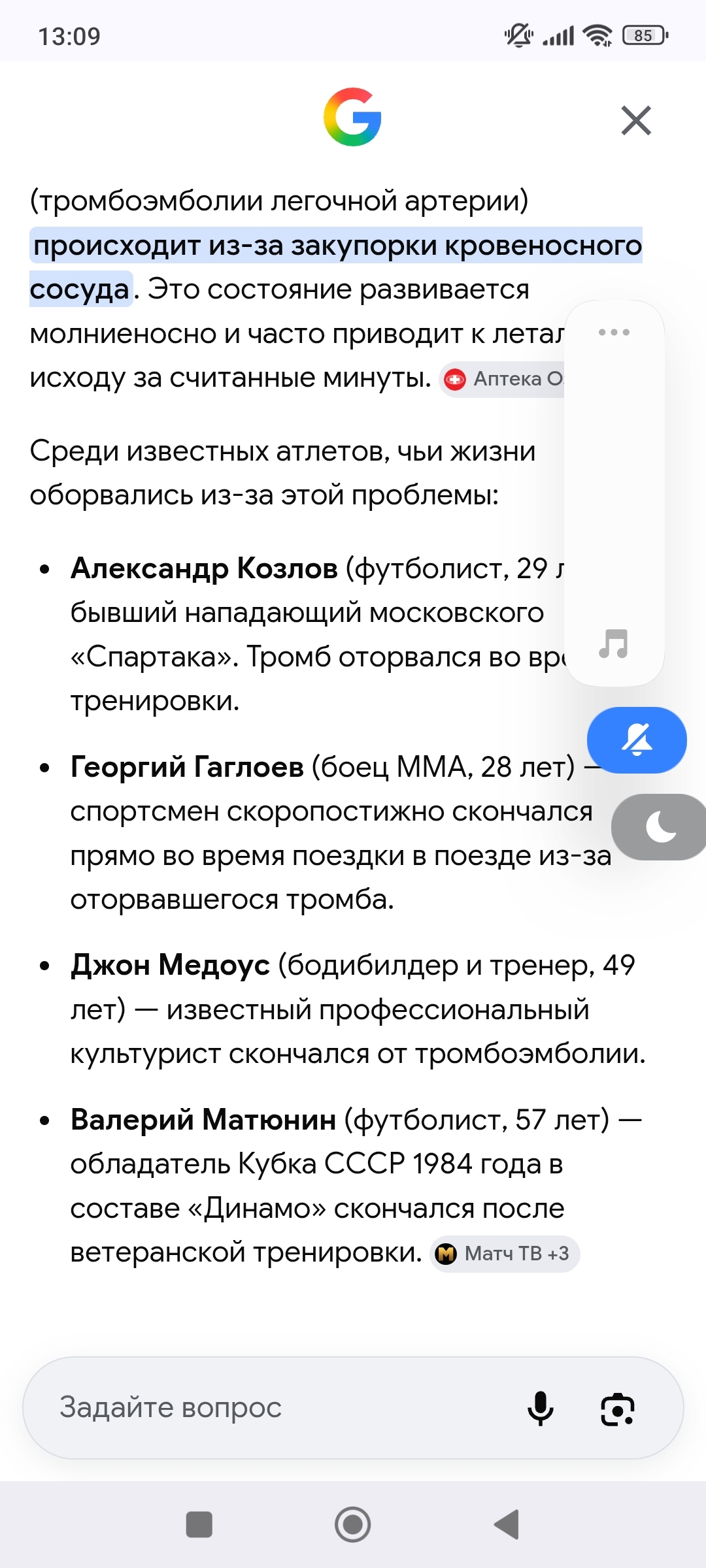706x1568 pixels.
Task: Adjust the vertical volume slider
Action: [614, 493]
